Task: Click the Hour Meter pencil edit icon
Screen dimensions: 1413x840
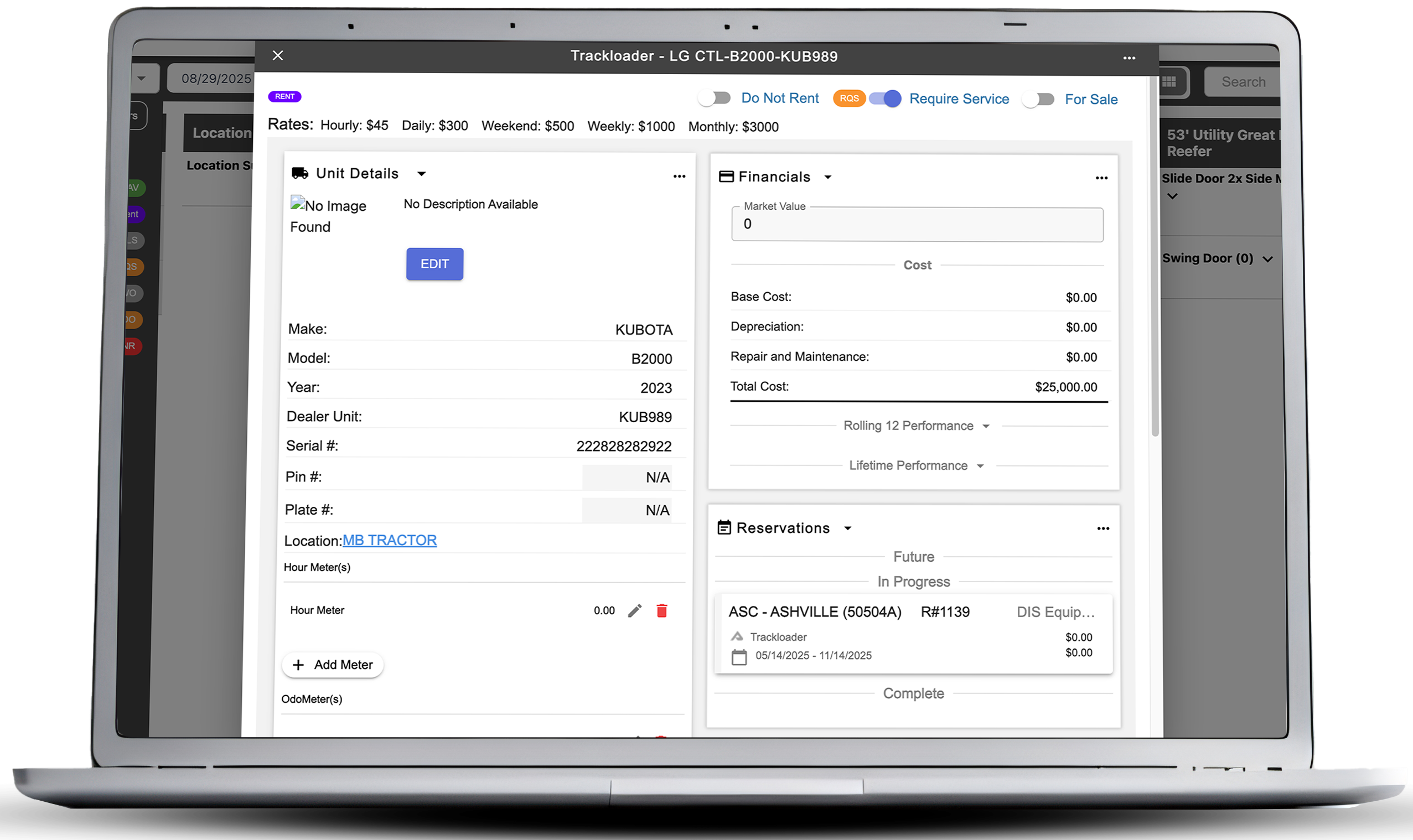Action: pos(635,611)
